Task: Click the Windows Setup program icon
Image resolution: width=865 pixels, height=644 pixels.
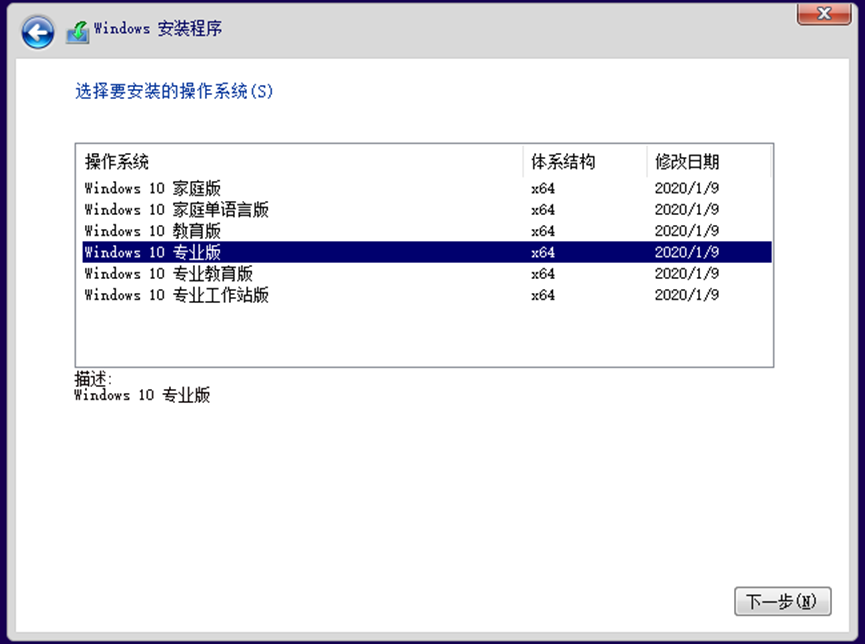Action: (x=78, y=33)
